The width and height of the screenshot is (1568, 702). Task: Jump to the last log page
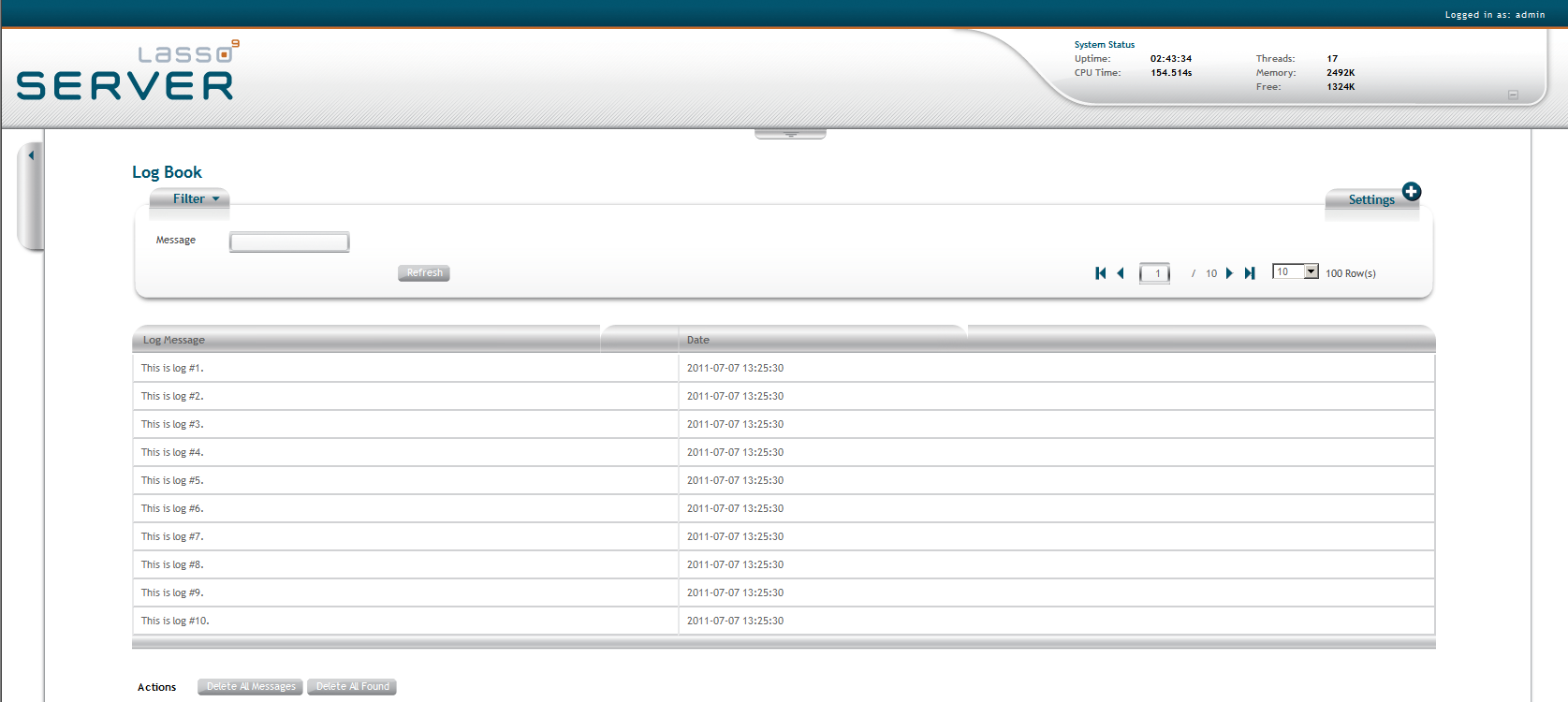(1250, 273)
